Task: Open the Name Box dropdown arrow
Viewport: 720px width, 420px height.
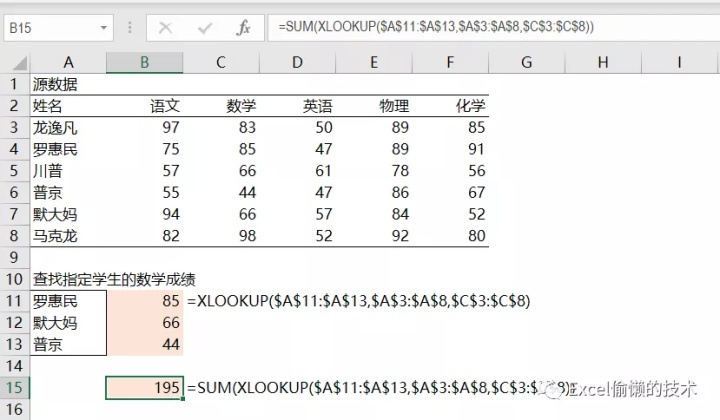Action: (x=104, y=28)
